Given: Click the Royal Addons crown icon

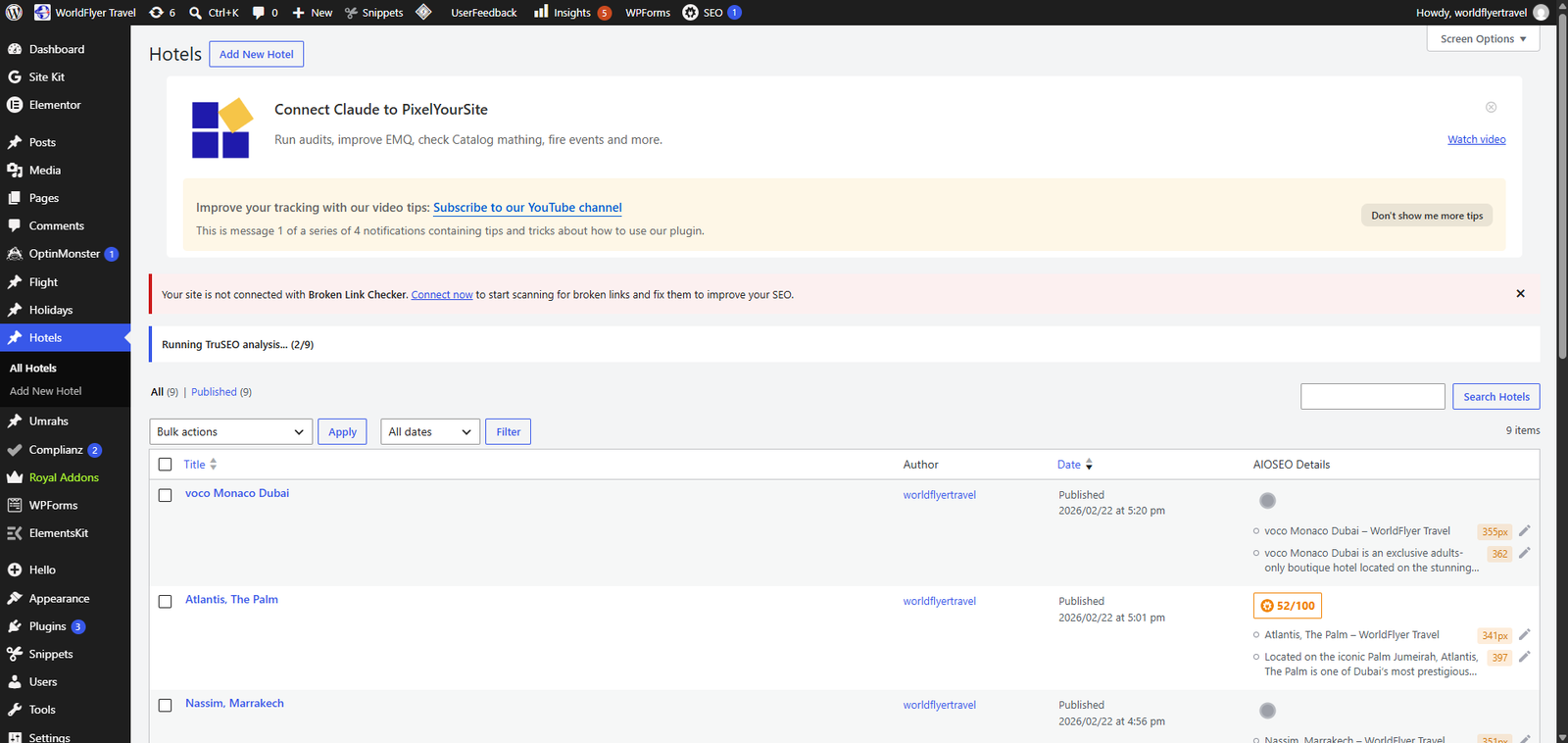Looking at the screenshot, I should point(15,477).
